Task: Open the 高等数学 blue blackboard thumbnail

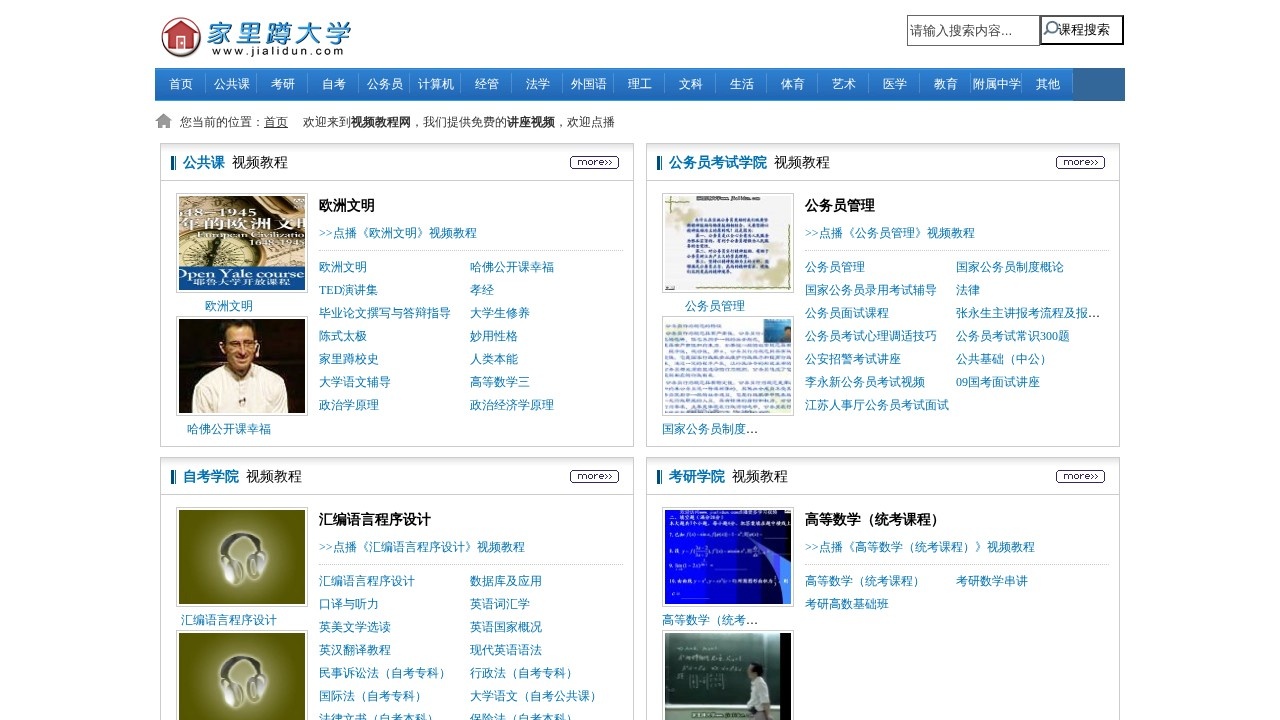Action: click(x=728, y=557)
